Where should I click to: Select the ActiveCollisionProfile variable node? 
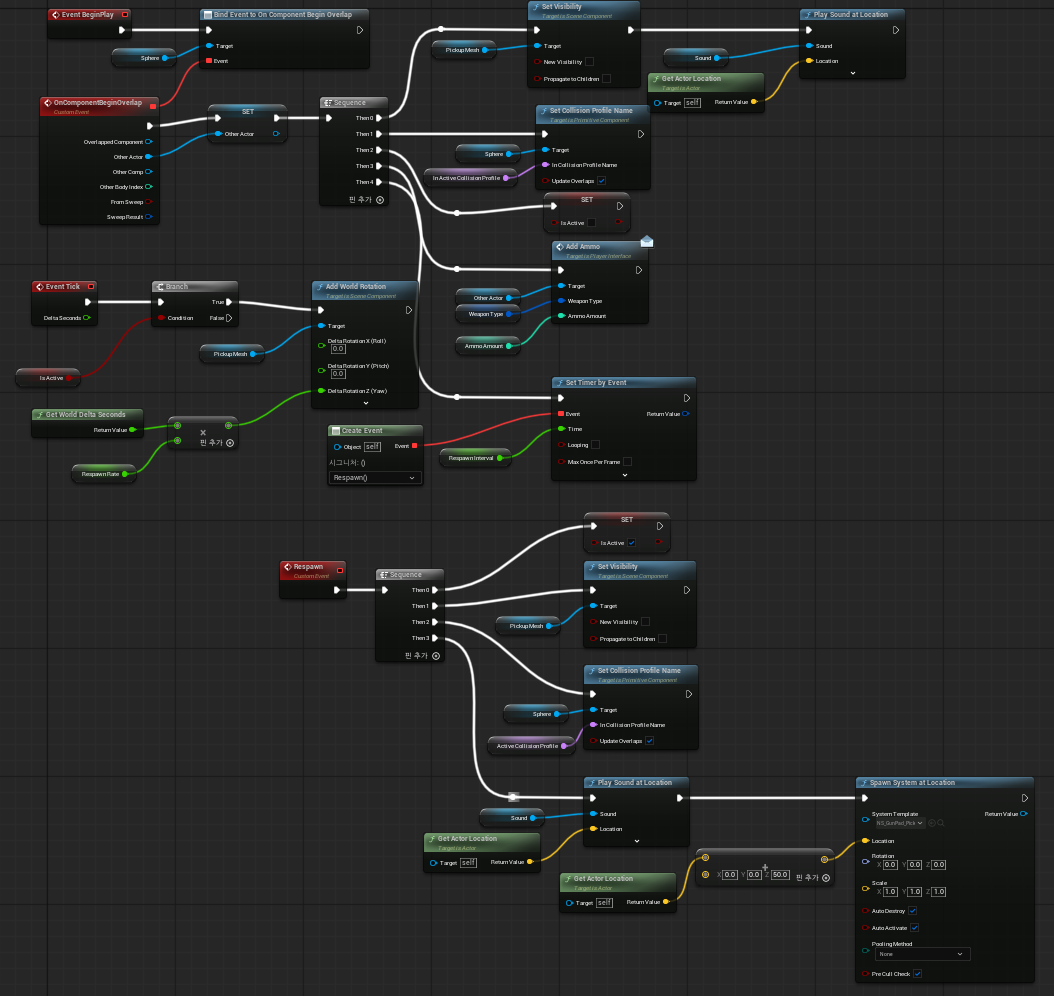[531, 746]
